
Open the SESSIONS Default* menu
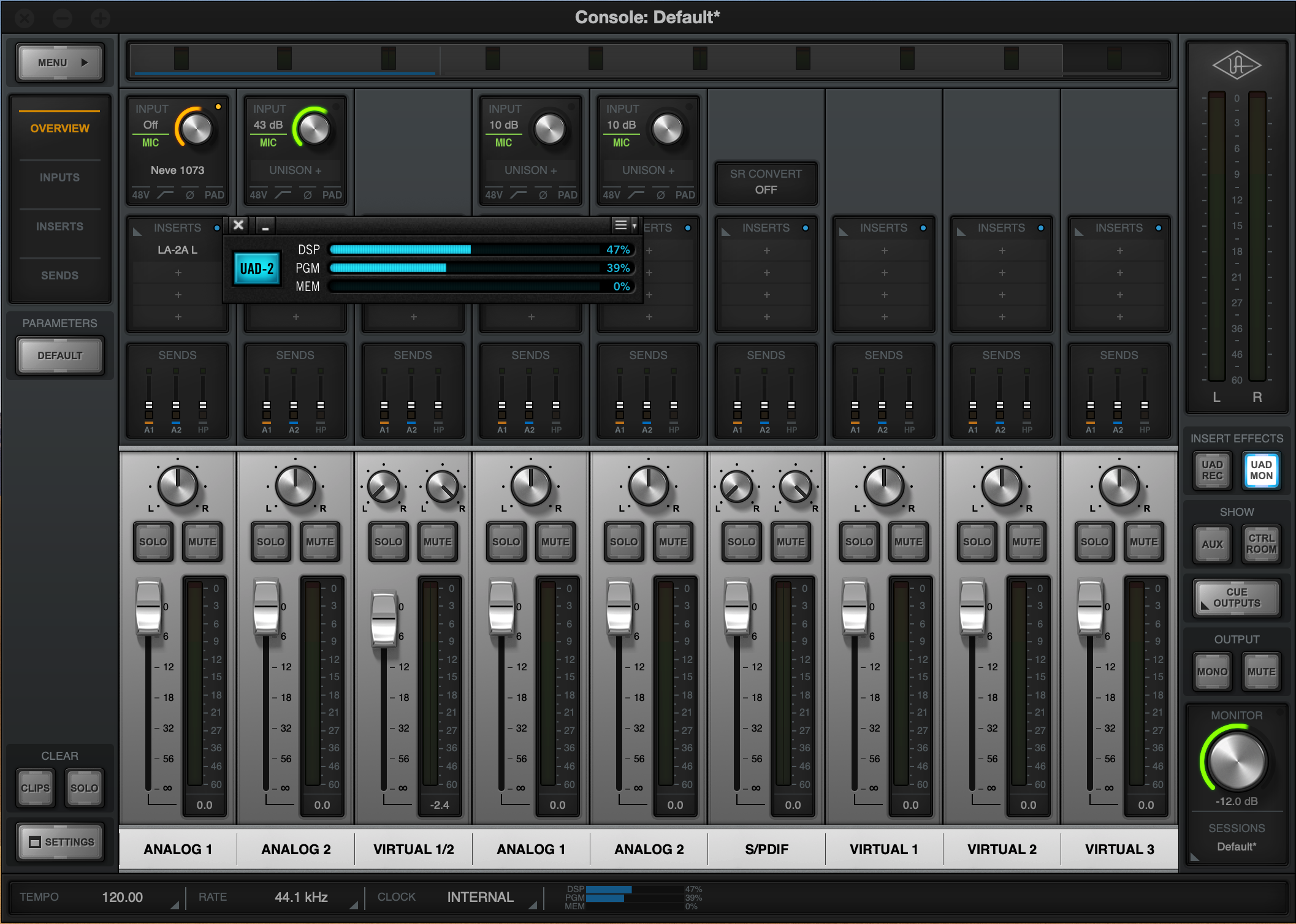coord(1237,847)
